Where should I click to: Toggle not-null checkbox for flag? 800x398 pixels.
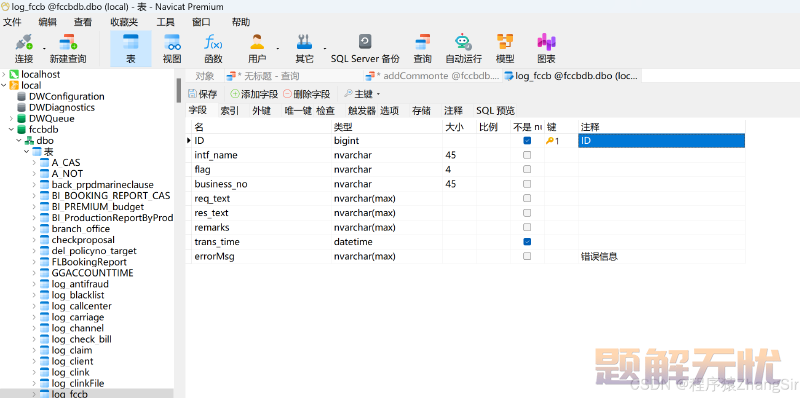click(x=527, y=169)
